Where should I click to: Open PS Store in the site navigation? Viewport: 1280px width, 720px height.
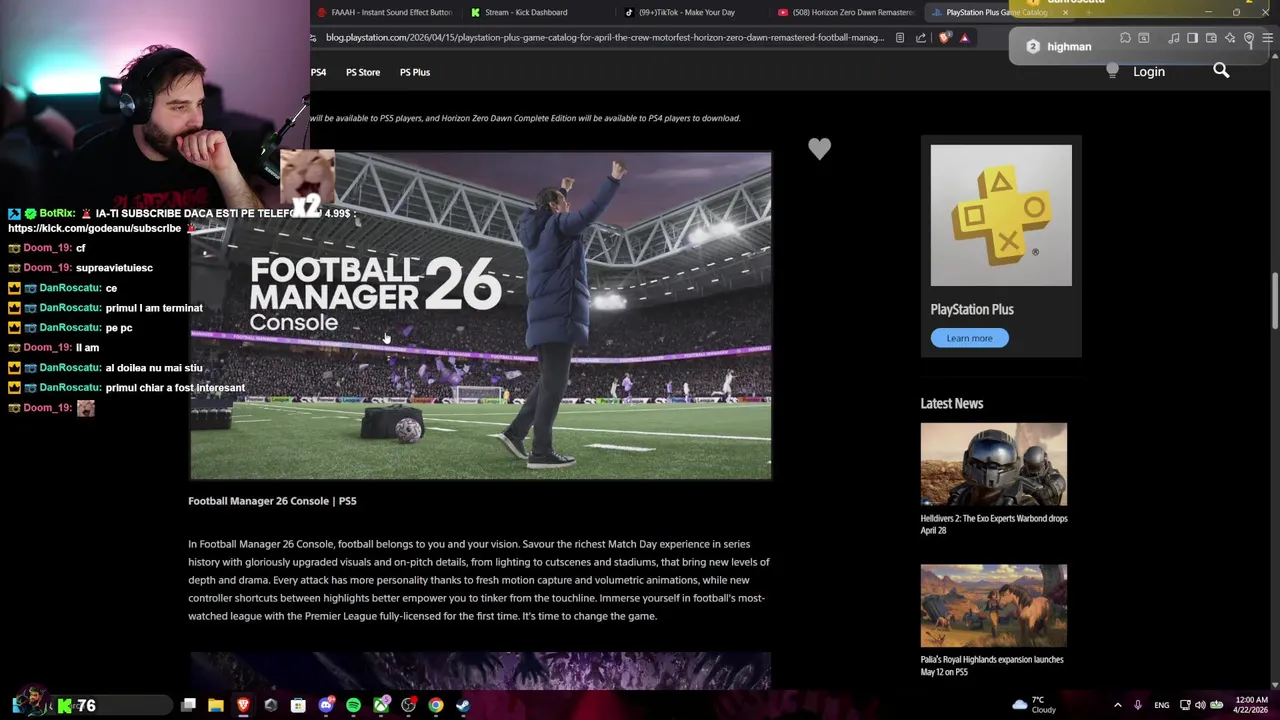click(x=363, y=72)
